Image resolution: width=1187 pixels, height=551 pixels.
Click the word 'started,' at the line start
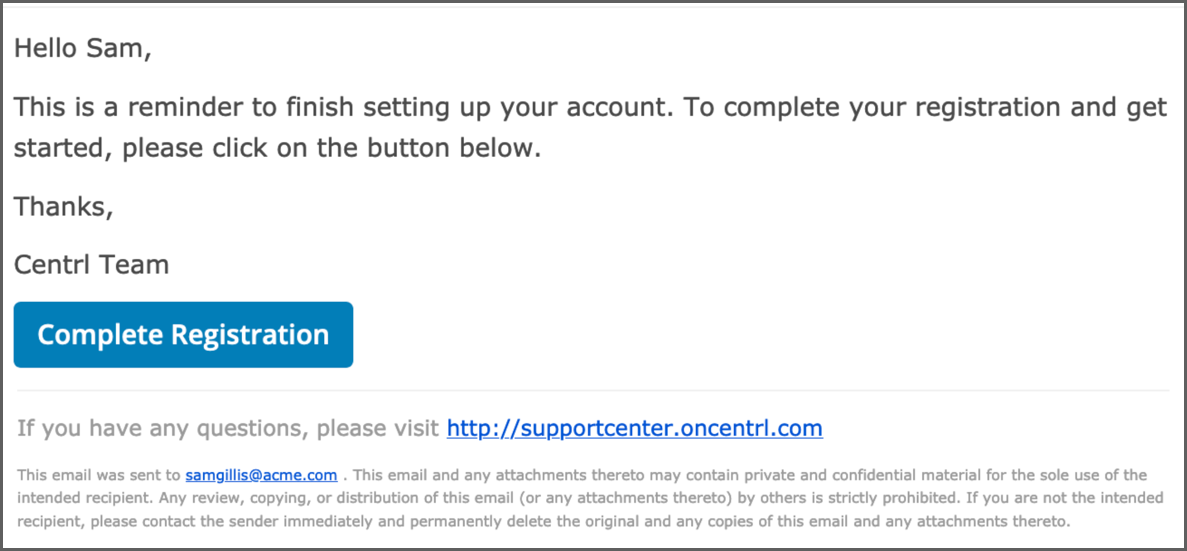[x=64, y=148]
